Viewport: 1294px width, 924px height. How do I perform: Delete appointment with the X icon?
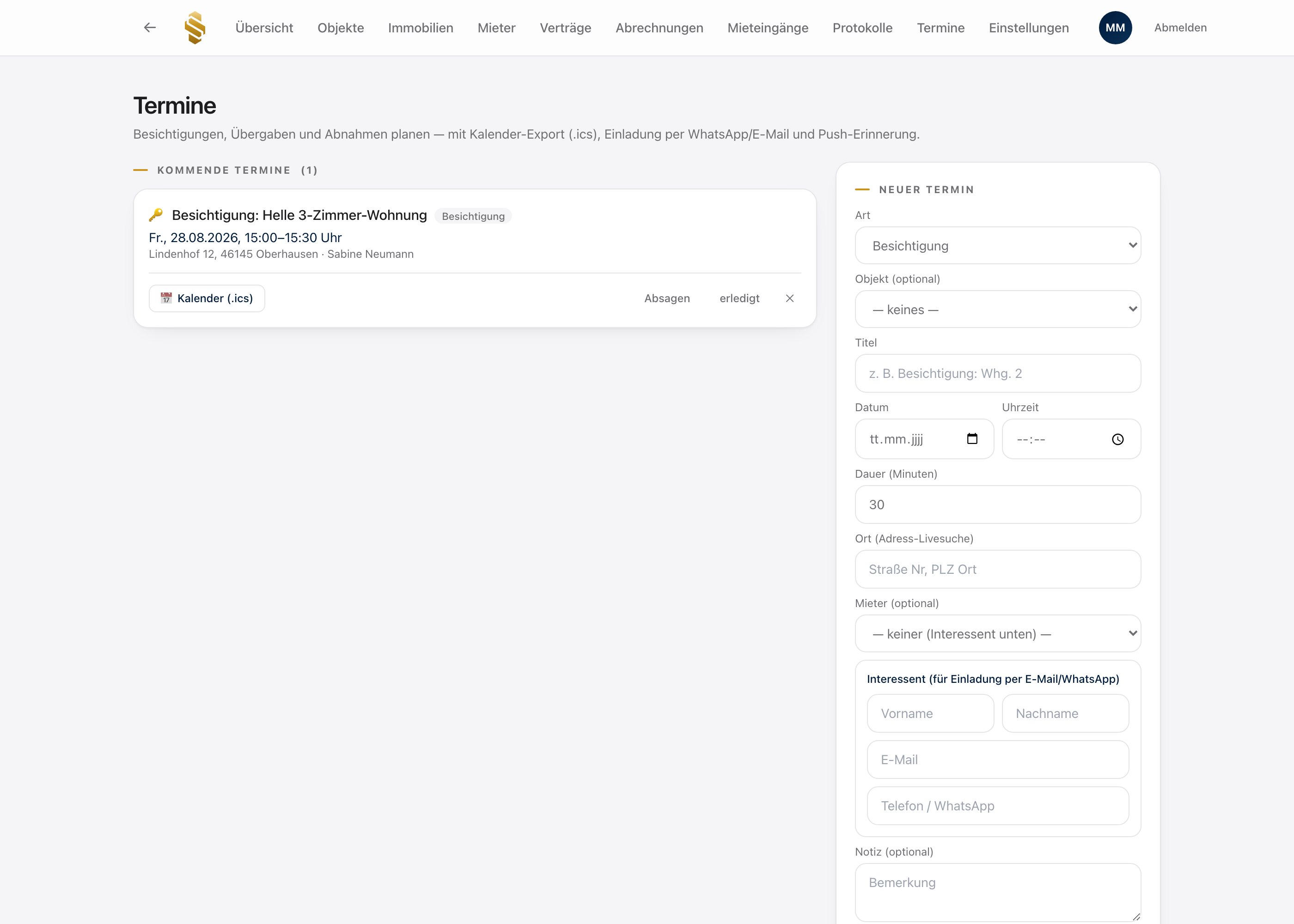(x=789, y=298)
